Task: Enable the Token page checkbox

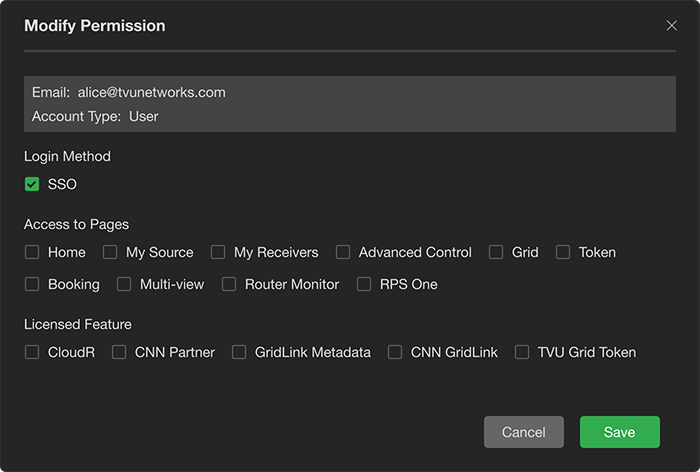Action: 563,252
